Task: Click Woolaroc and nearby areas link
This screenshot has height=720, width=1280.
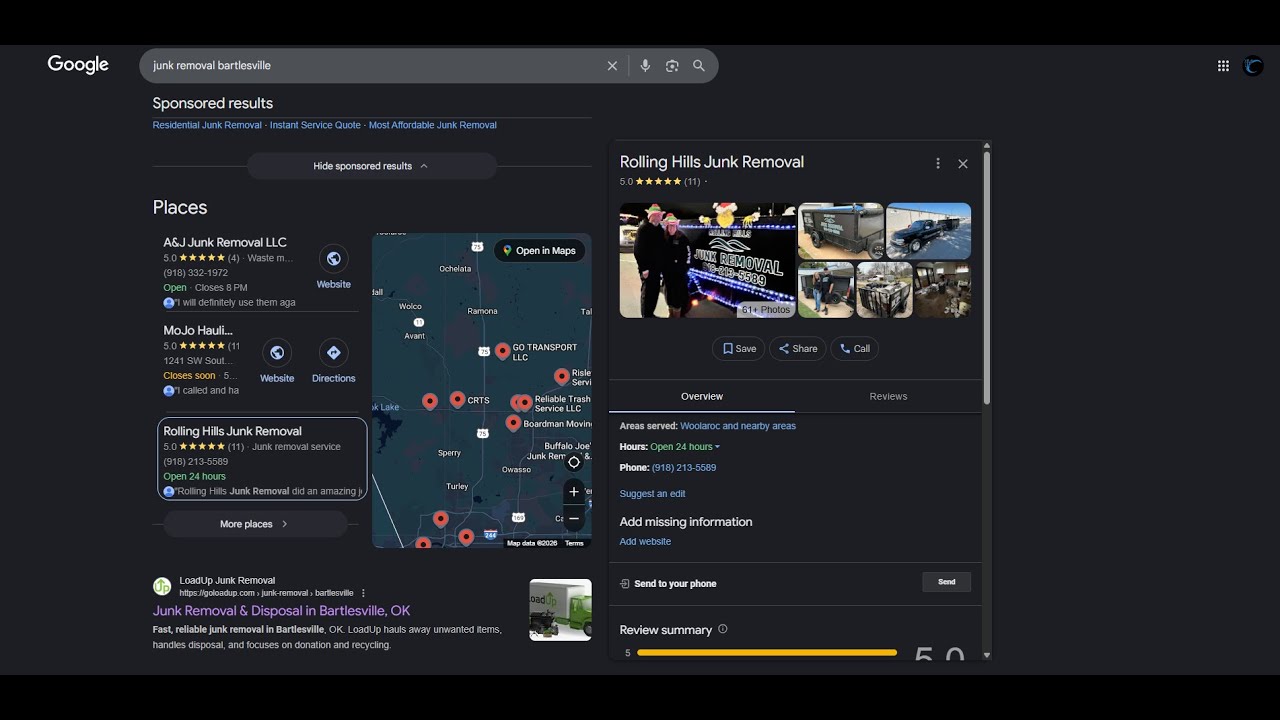Action: (738, 426)
